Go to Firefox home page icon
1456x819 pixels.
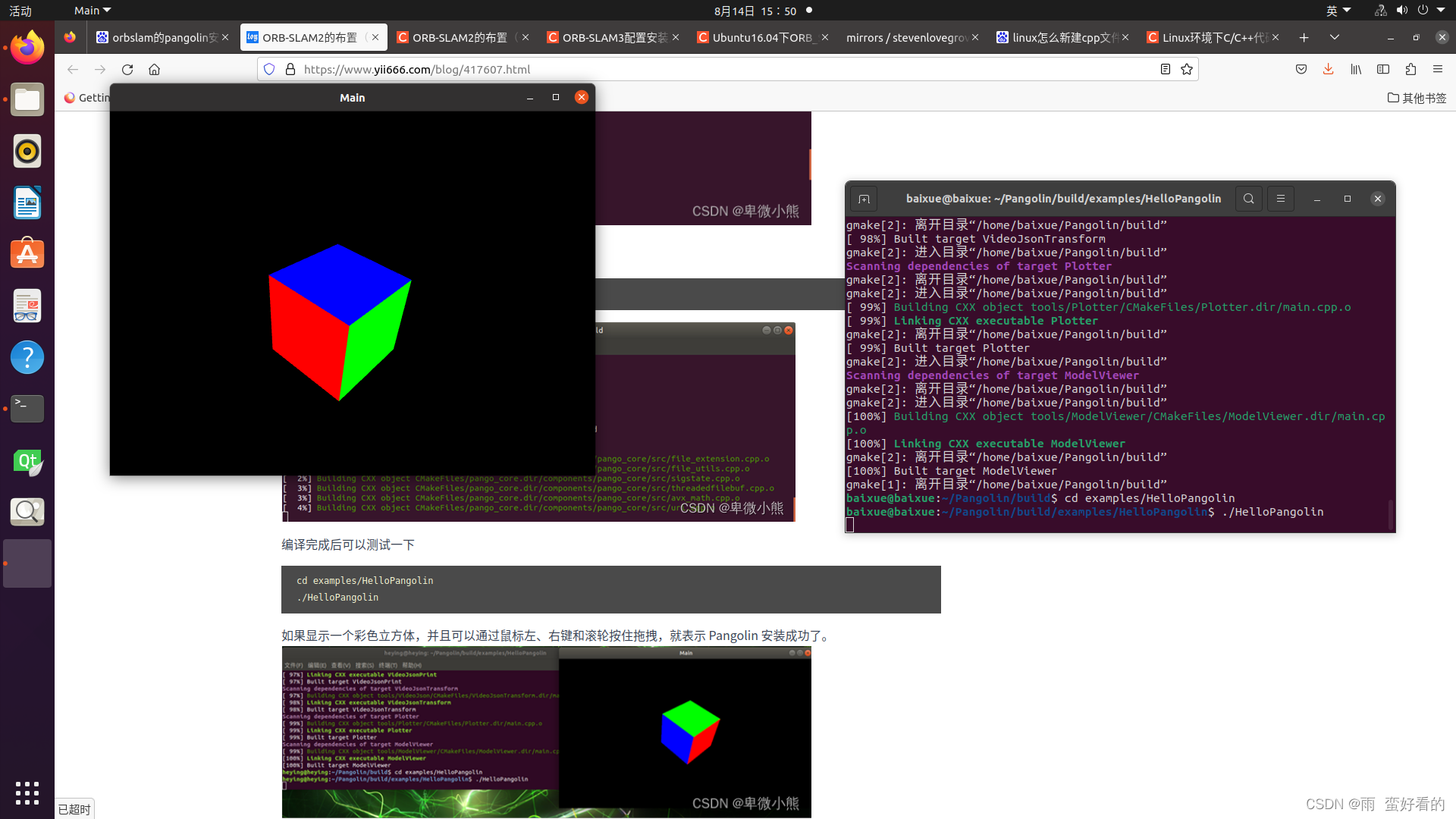154,69
